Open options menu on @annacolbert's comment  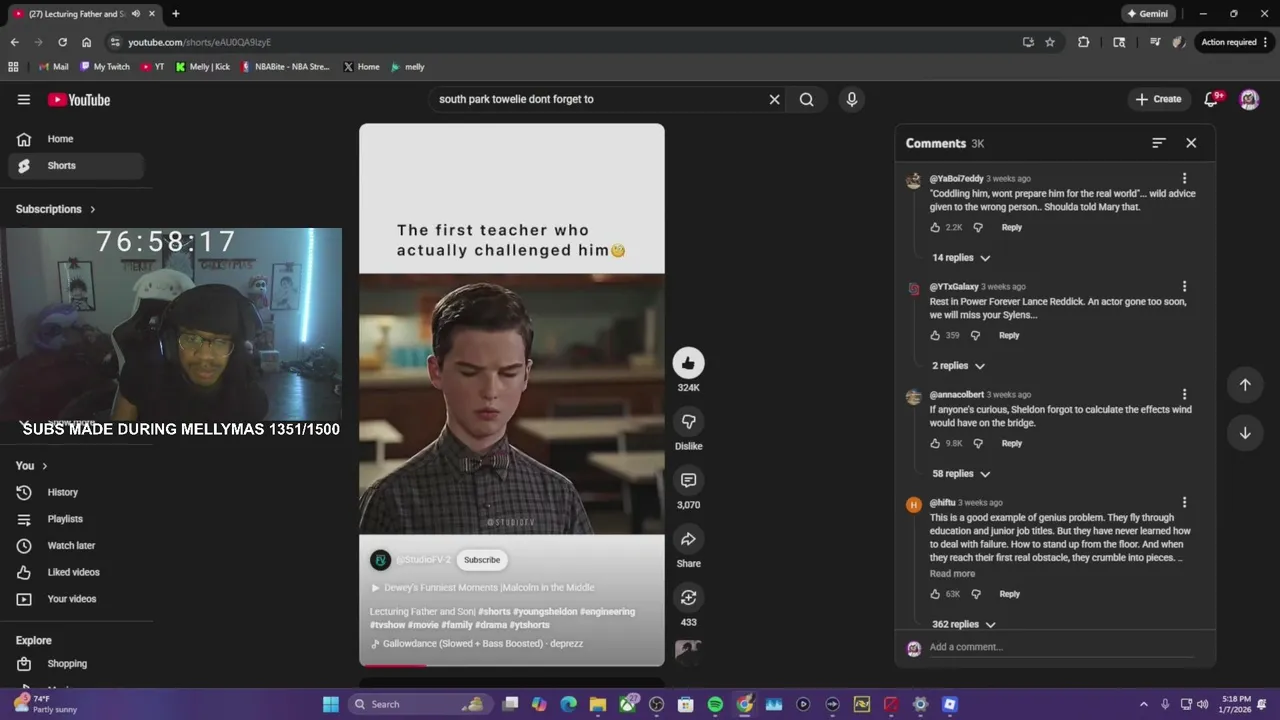(1184, 394)
